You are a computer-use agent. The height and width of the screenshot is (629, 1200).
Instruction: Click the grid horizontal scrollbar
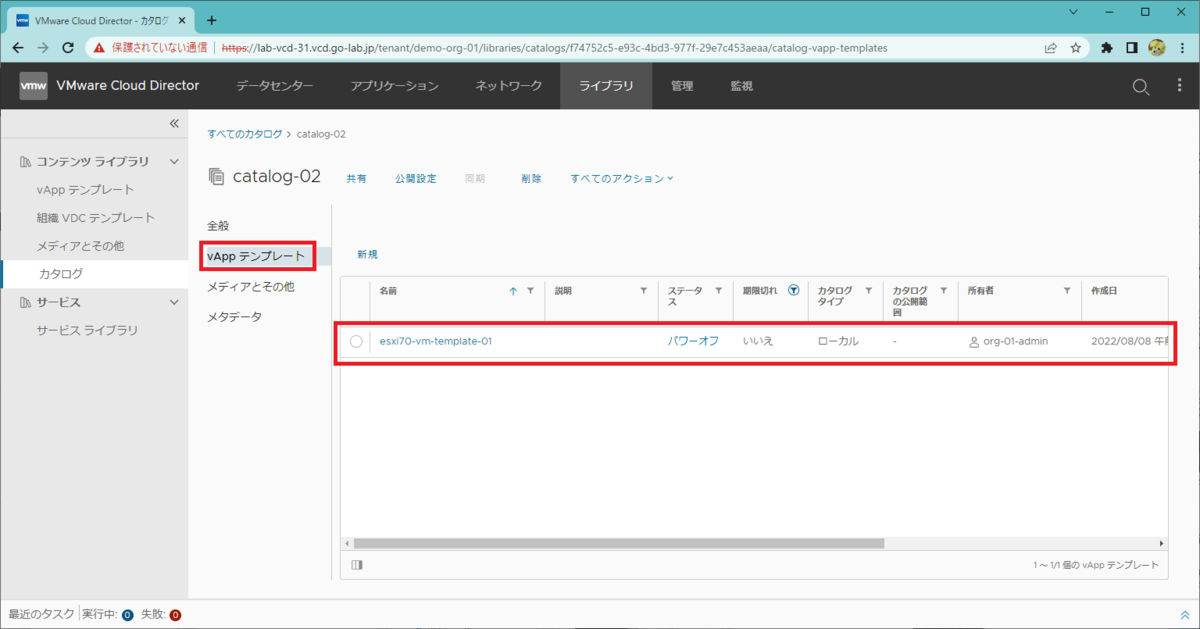pyautogui.click(x=619, y=543)
